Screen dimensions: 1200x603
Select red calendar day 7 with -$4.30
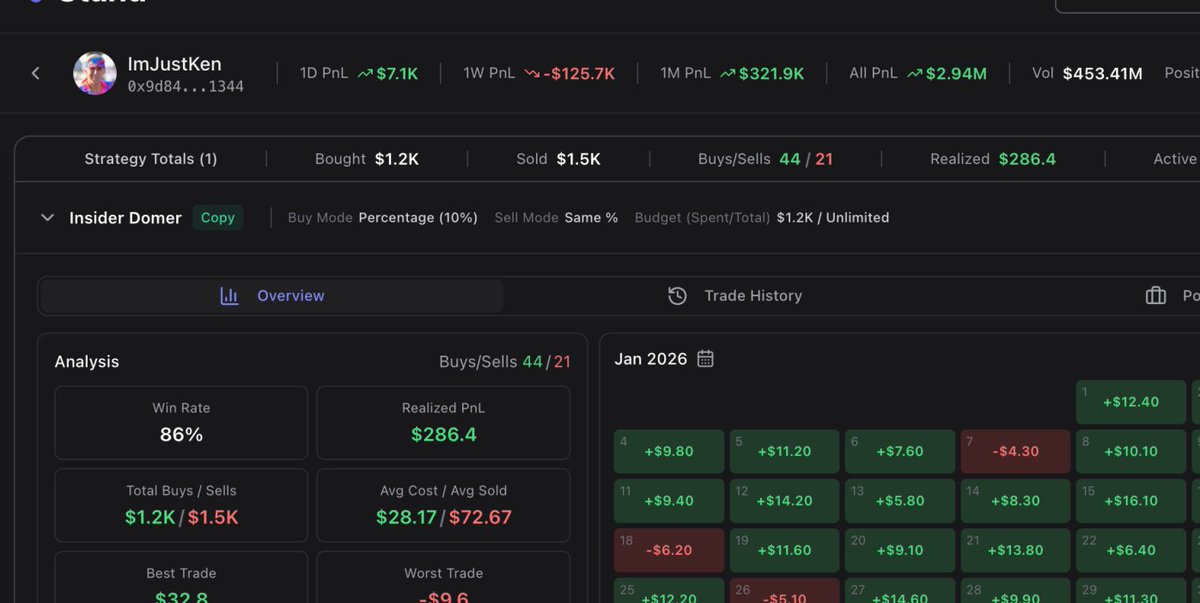pos(1016,451)
